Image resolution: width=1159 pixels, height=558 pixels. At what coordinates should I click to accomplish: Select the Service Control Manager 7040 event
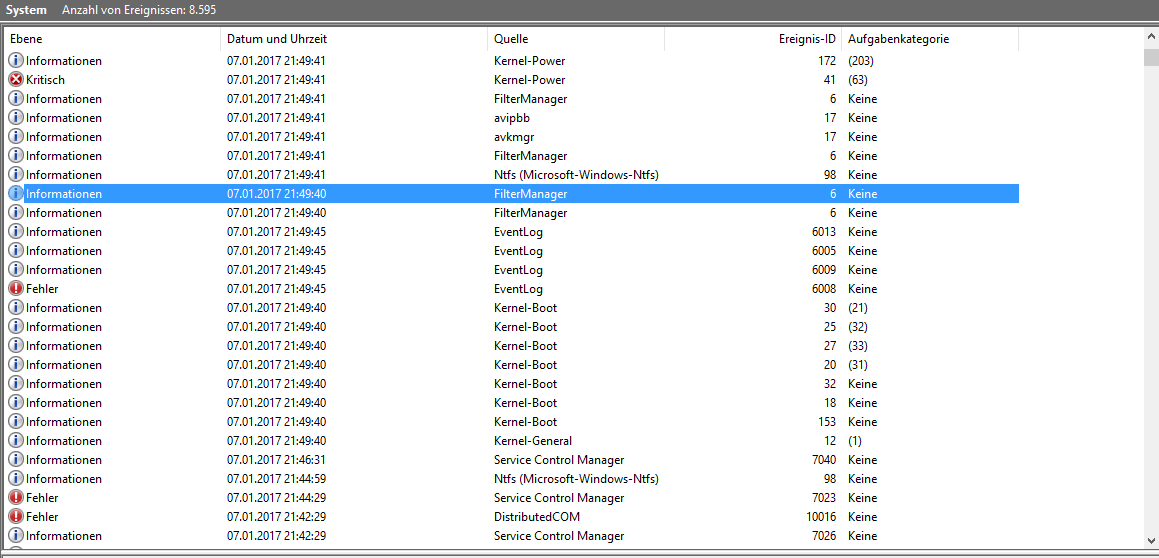click(512, 460)
